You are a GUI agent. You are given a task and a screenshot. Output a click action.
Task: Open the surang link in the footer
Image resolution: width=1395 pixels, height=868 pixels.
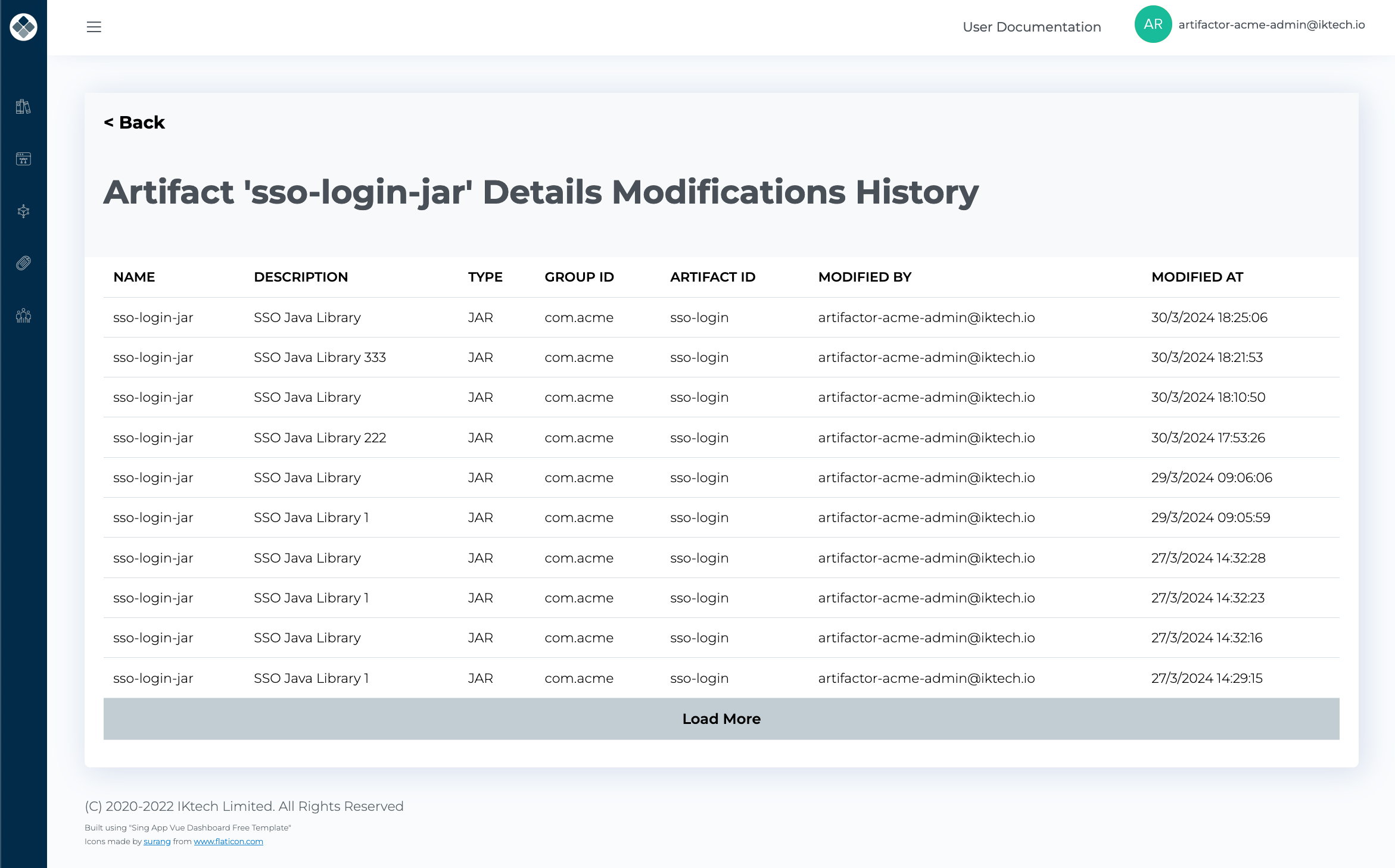(157, 841)
